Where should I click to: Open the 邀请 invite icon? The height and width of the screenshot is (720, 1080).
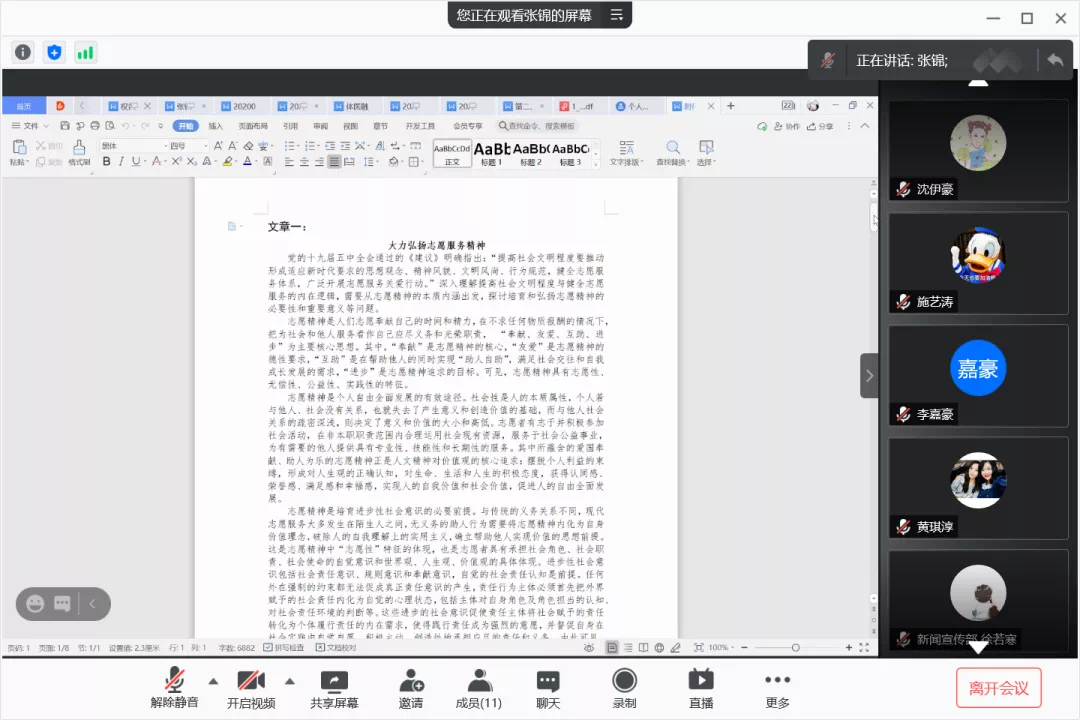411,688
